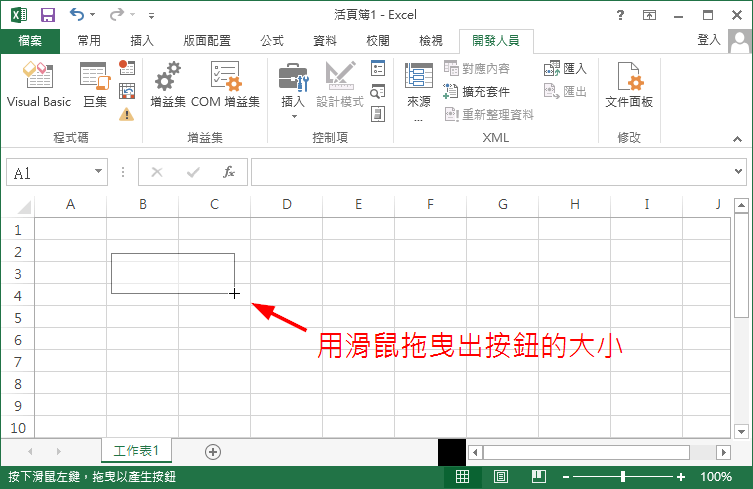Image resolution: width=753 pixels, height=489 pixels.
Task: Select column D header
Action: 287,205
